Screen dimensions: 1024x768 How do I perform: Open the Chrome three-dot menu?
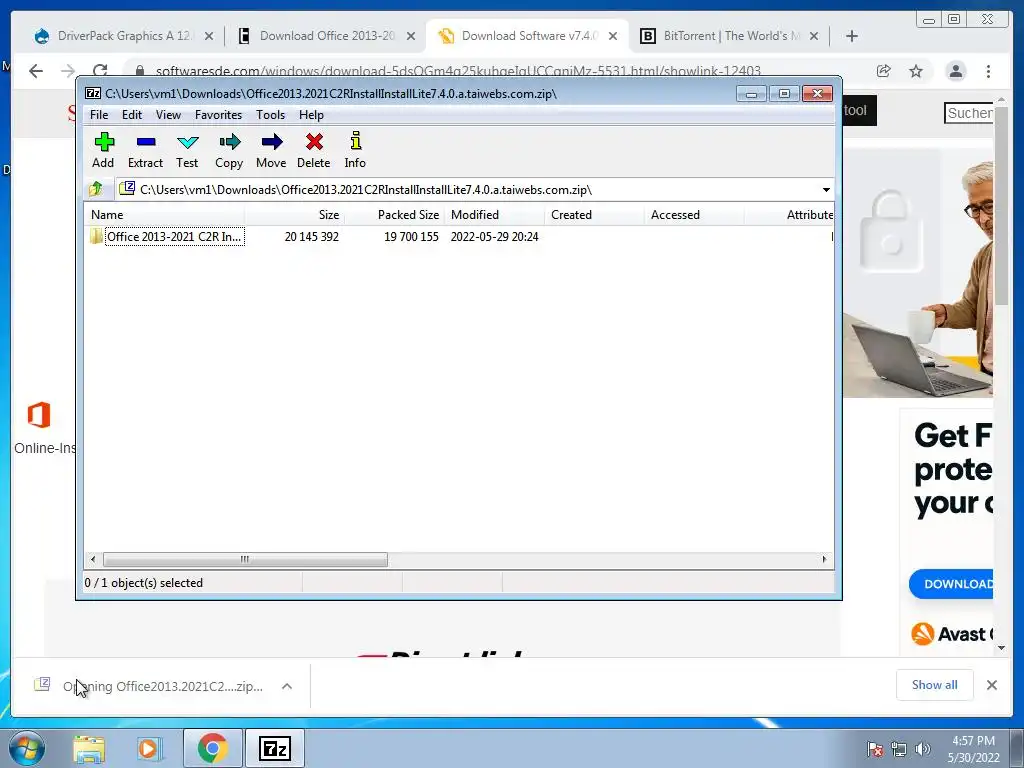(988, 71)
